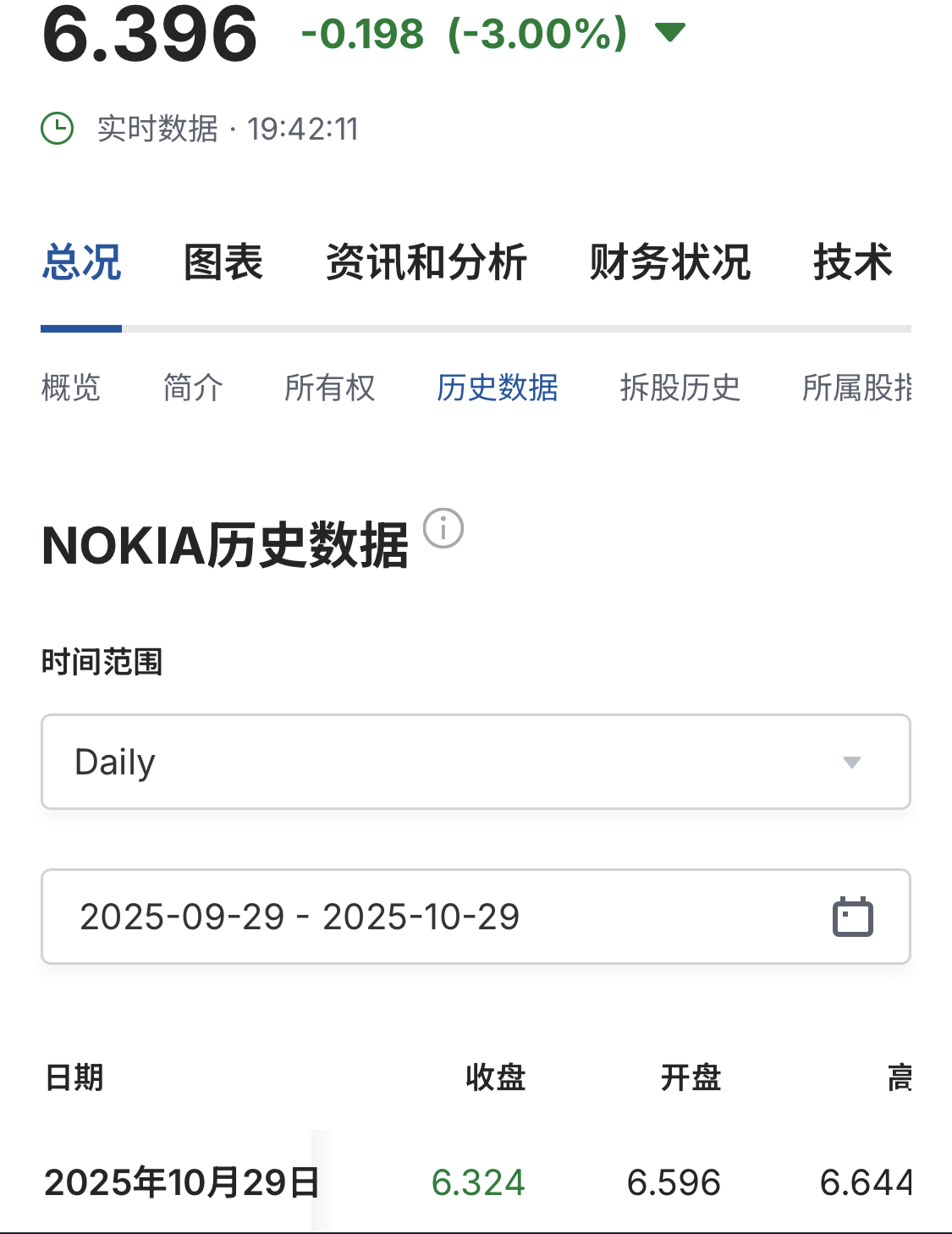Switch to the 总况 tab
The width and height of the screenshot is (952, 1234).
(x=81, y=262)
